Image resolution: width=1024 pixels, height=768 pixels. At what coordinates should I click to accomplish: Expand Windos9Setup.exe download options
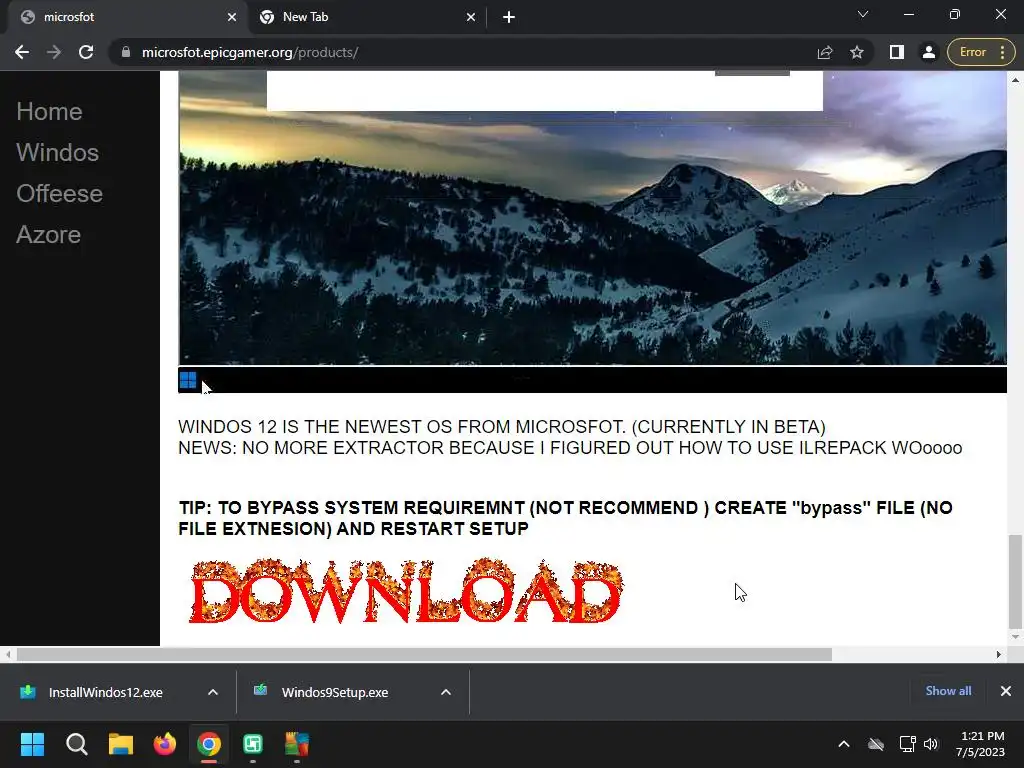tap(446, 692)
